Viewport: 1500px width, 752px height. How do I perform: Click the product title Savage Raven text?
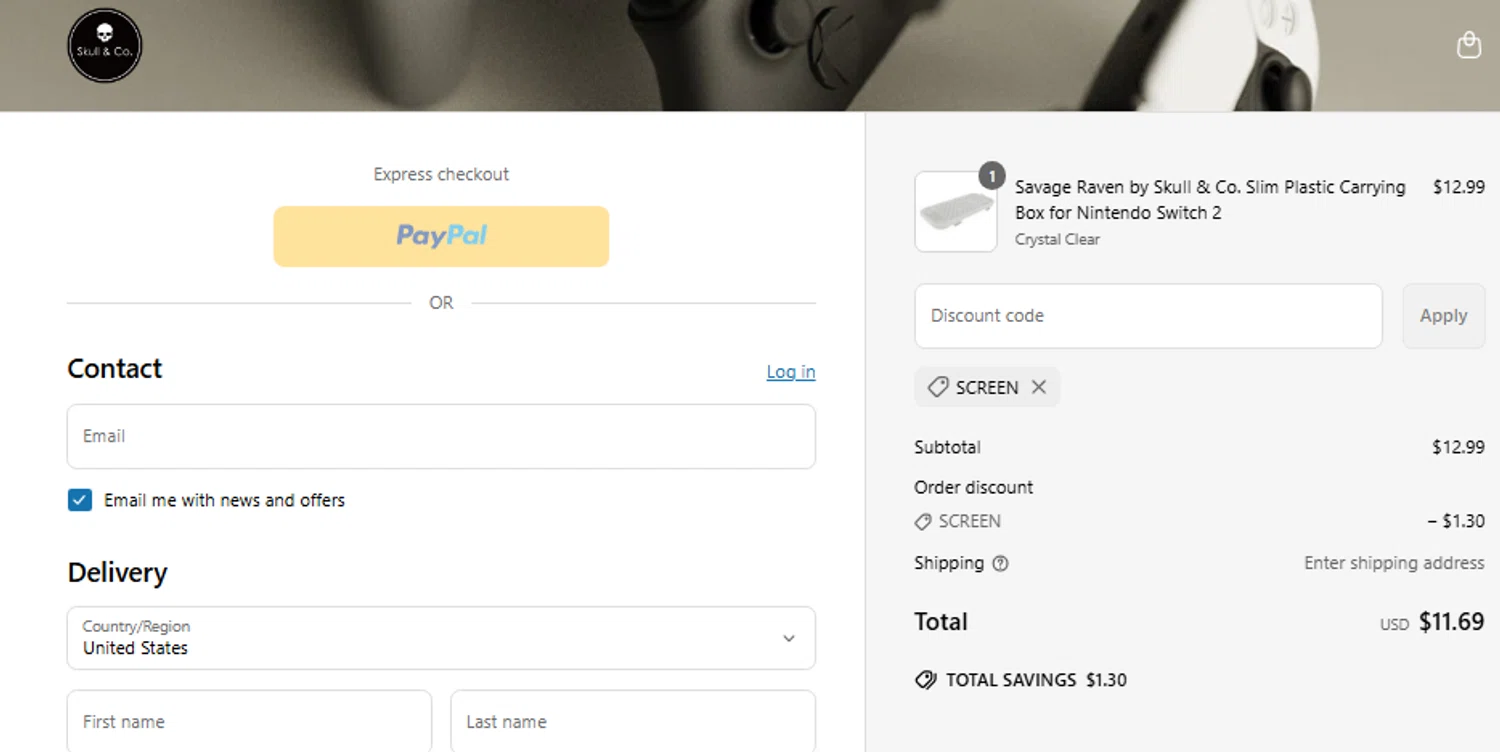click(1210, 199)
